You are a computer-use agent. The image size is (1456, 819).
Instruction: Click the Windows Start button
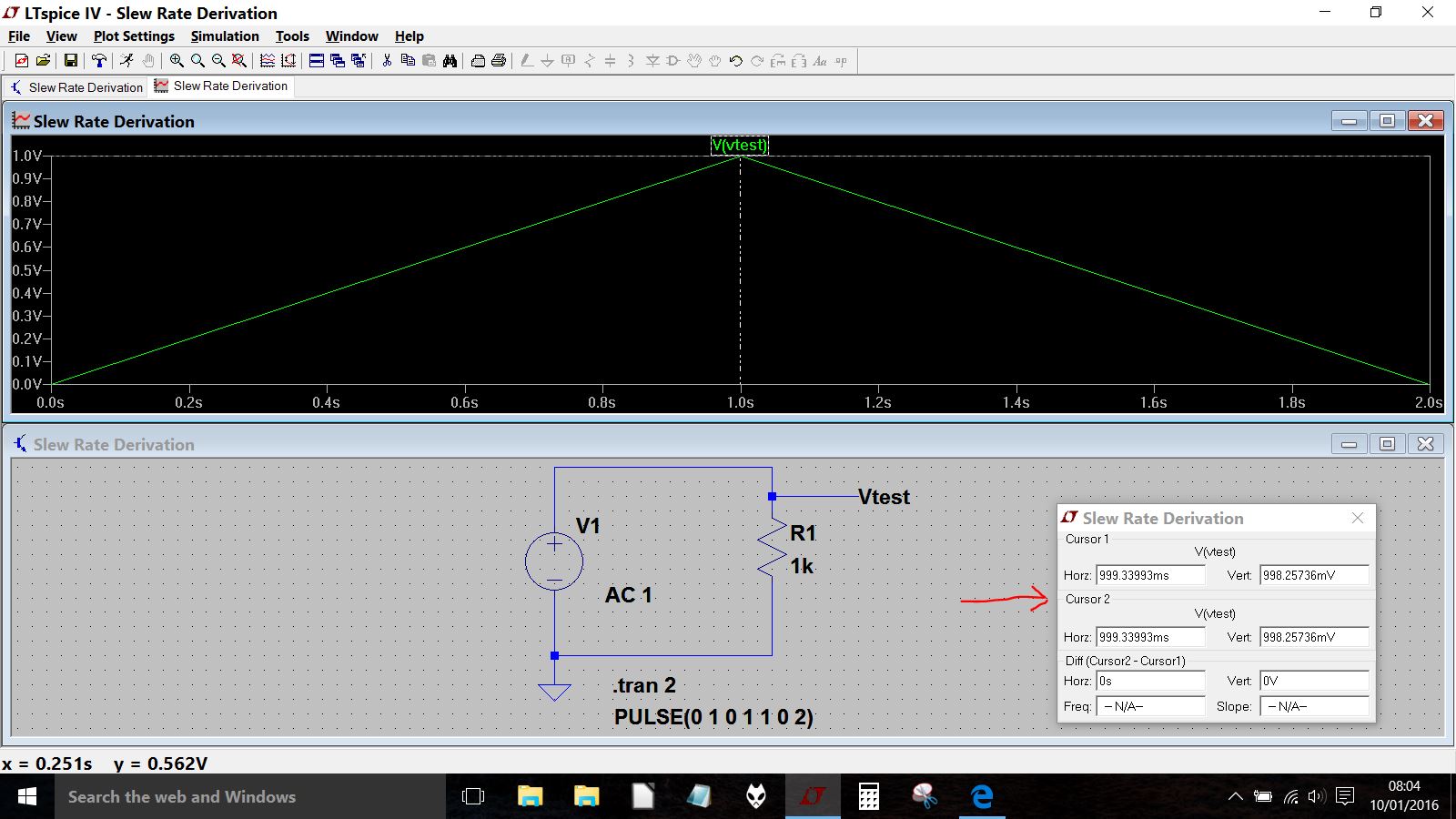coord(27,797)
